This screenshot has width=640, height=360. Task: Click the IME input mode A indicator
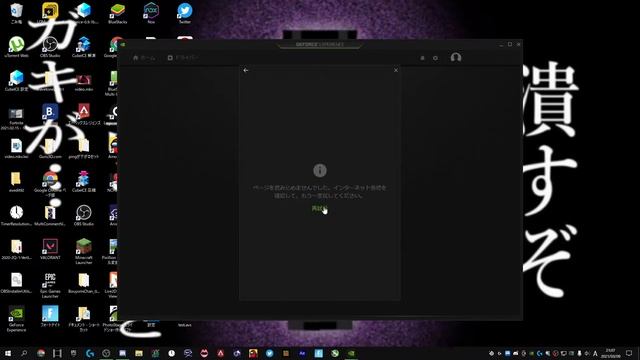[x=595, y=353]
